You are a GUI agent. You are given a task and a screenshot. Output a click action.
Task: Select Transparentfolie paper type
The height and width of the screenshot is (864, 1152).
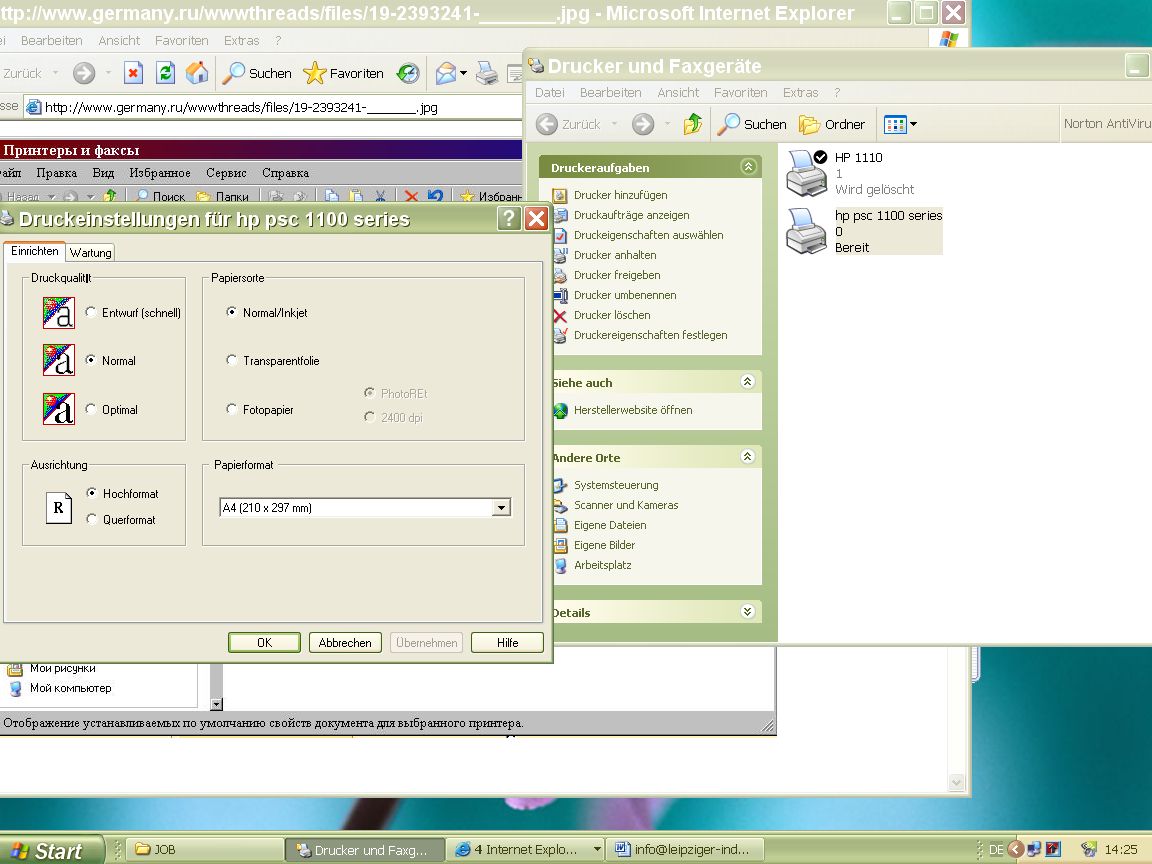pyautogui.click(x=231, y=360)
